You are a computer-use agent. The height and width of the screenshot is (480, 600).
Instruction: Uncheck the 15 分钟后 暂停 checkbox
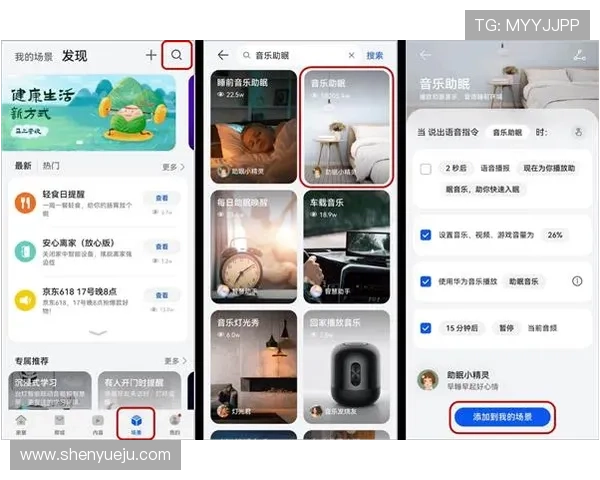pyautogui.click(x=426, y=328)
